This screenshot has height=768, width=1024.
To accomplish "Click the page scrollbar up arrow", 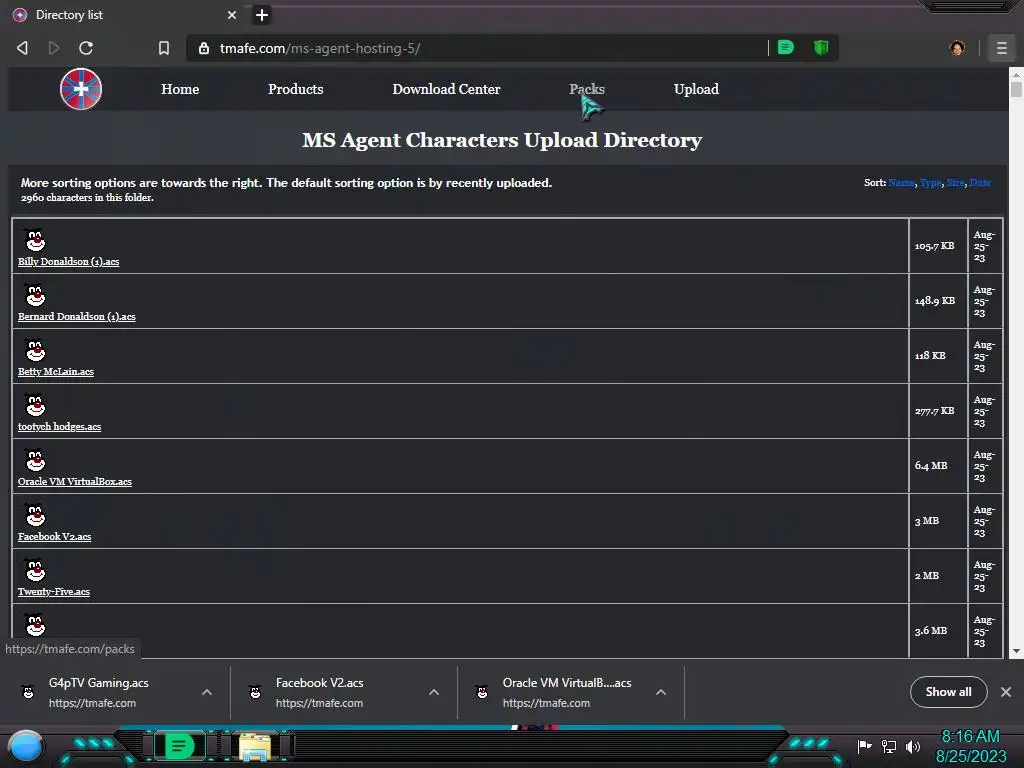I will tap(1016, 72).
